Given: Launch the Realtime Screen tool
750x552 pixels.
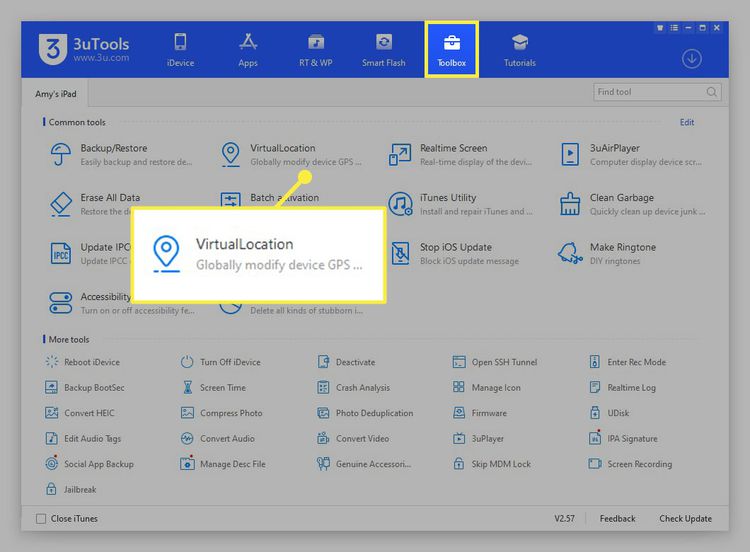Looking at the screenshot, I should tap(460, 155).
